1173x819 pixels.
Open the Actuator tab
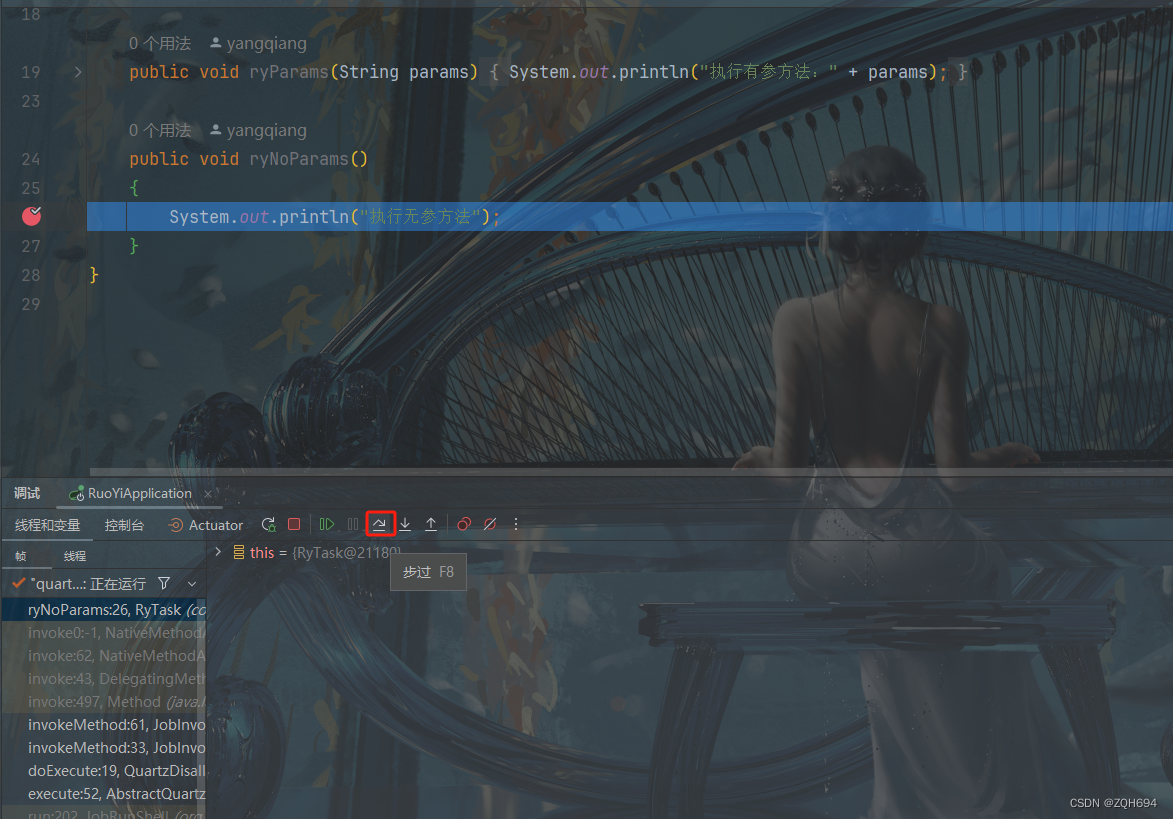click(x=206, y=525)
